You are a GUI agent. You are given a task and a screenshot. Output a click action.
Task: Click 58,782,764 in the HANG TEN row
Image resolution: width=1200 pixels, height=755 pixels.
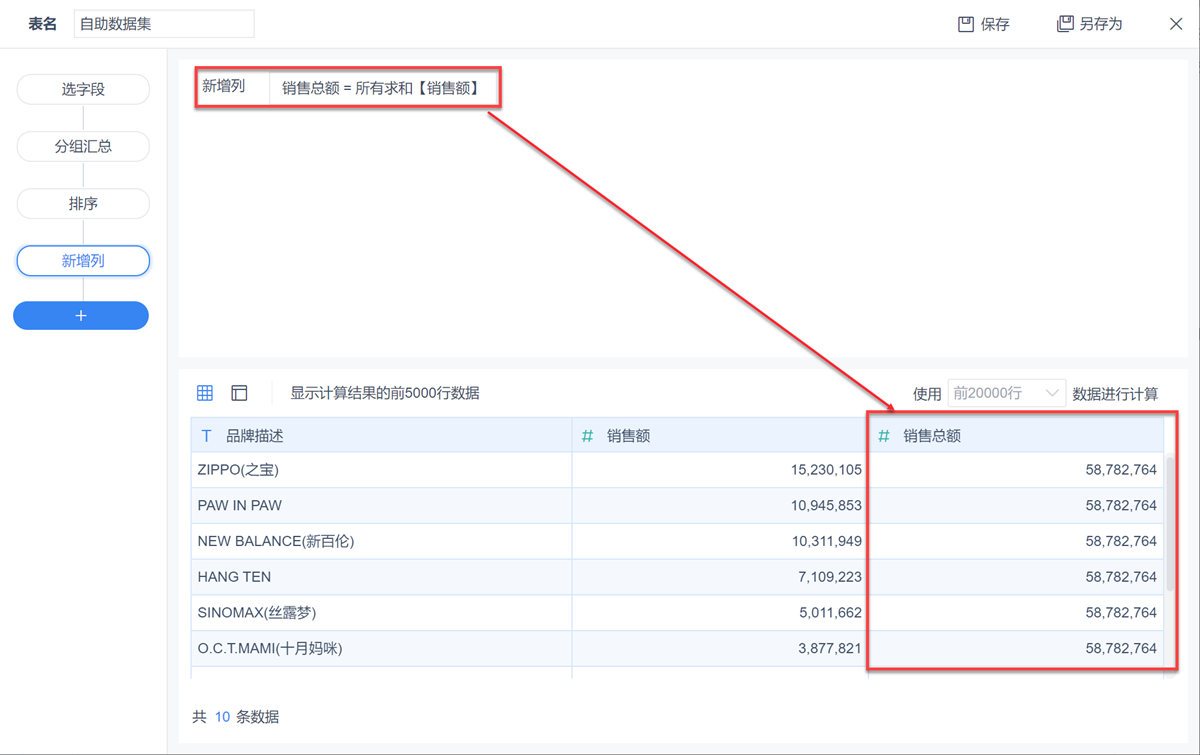[x=1121, y=577]
